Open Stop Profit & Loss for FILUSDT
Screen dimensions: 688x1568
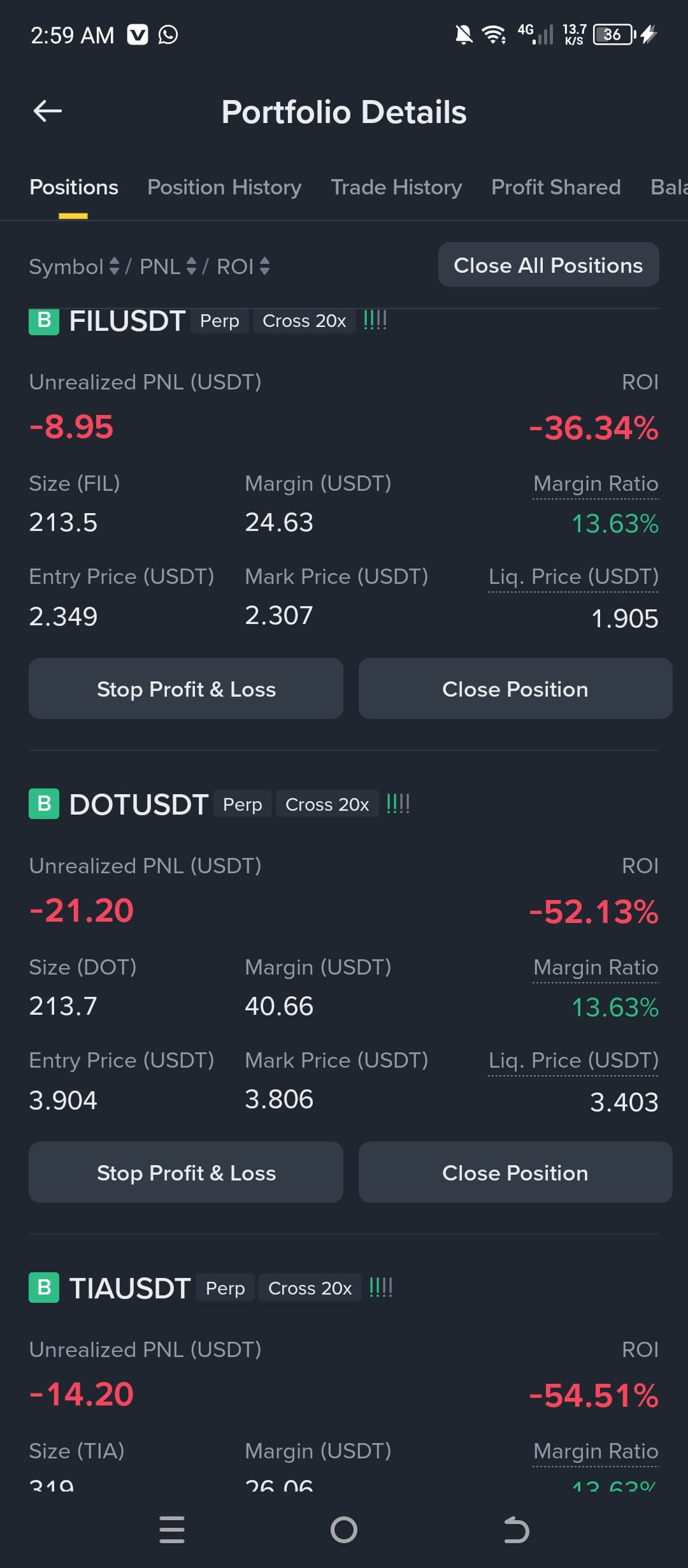pyautogui.click(x=186, y=688)
